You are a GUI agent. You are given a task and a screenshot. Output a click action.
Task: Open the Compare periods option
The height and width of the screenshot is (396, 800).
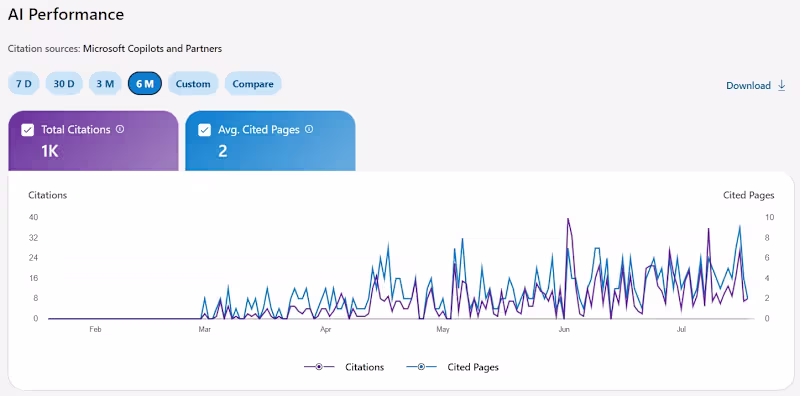pyautogui.click(x=253, y=84)
